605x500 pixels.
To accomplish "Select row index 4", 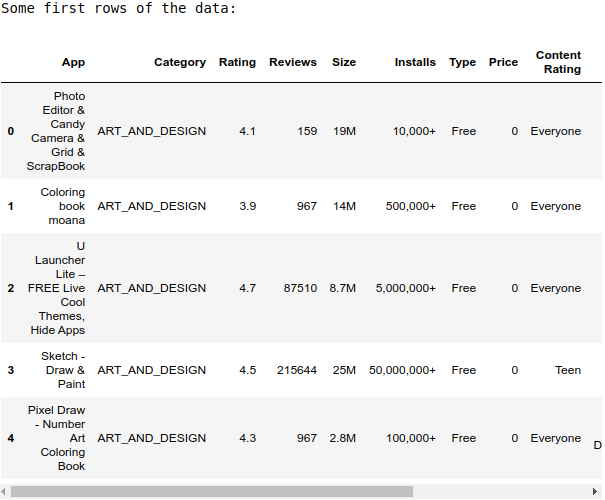I will click(11, 438).
